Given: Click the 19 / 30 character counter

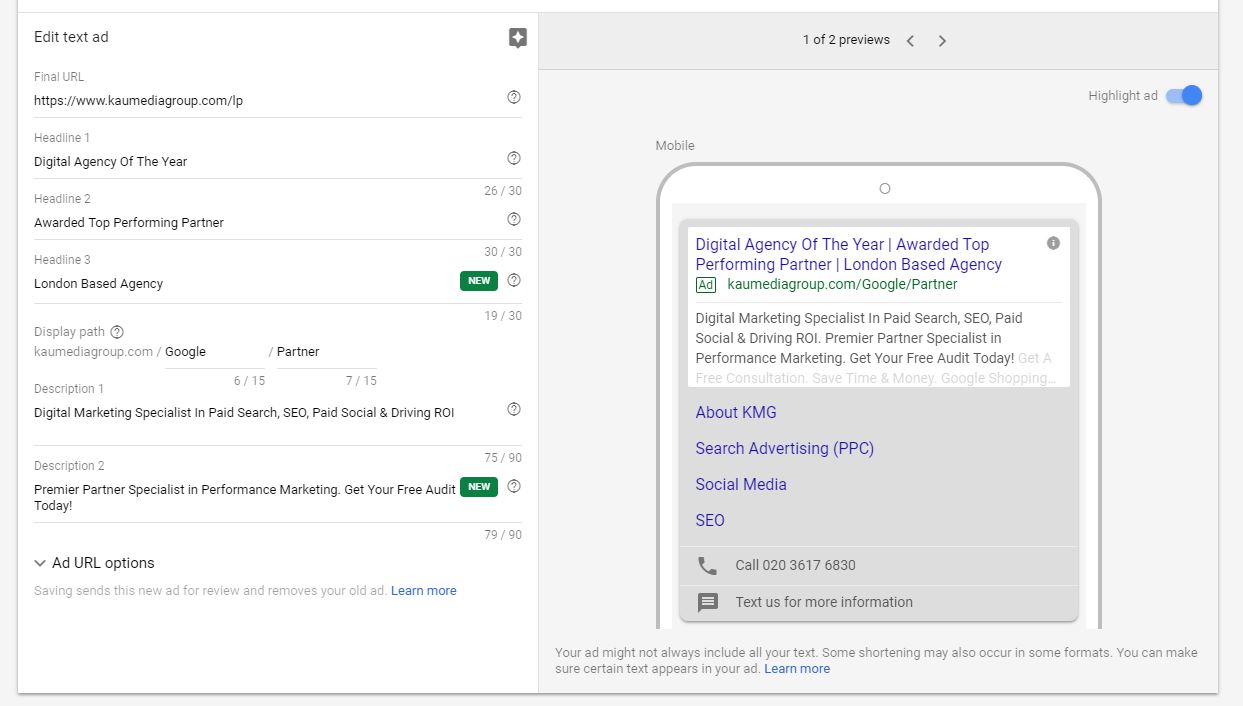Looking at the screenshot, I should pos(503,316).
